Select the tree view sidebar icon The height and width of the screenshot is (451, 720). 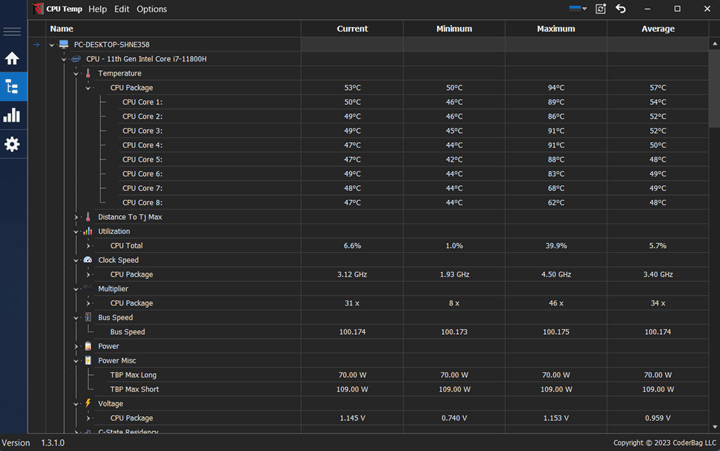click(12, 86)
